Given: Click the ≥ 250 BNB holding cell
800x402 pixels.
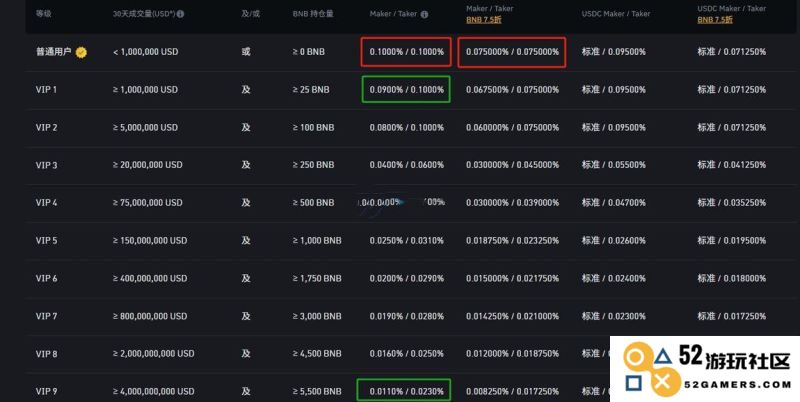Looking at the screenshot, I should click(313, 165).
